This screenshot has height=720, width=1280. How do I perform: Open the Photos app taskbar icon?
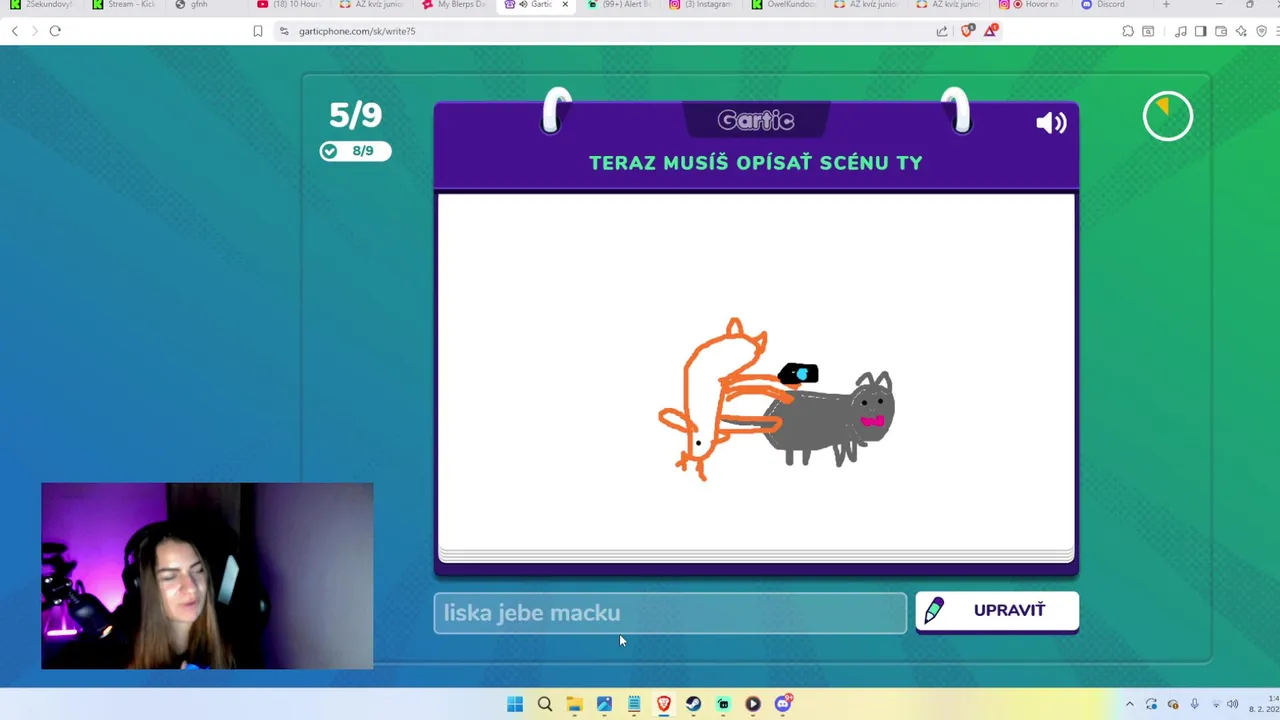604,704
